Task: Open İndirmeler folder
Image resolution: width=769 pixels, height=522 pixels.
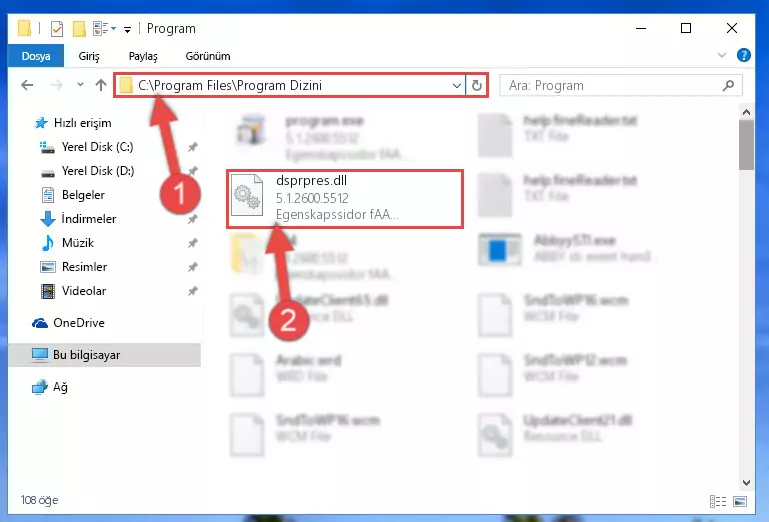Action: click(78, 219)
